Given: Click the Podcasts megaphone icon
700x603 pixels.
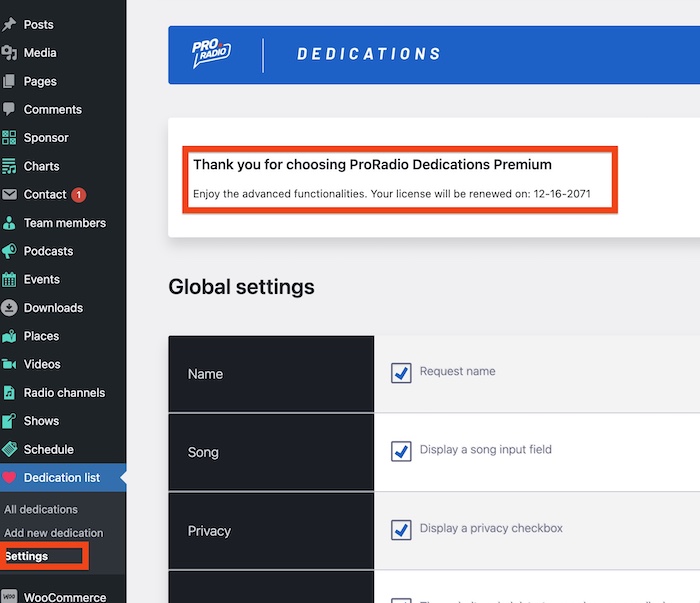Looking at the screenshot, I should pos(9,251).
